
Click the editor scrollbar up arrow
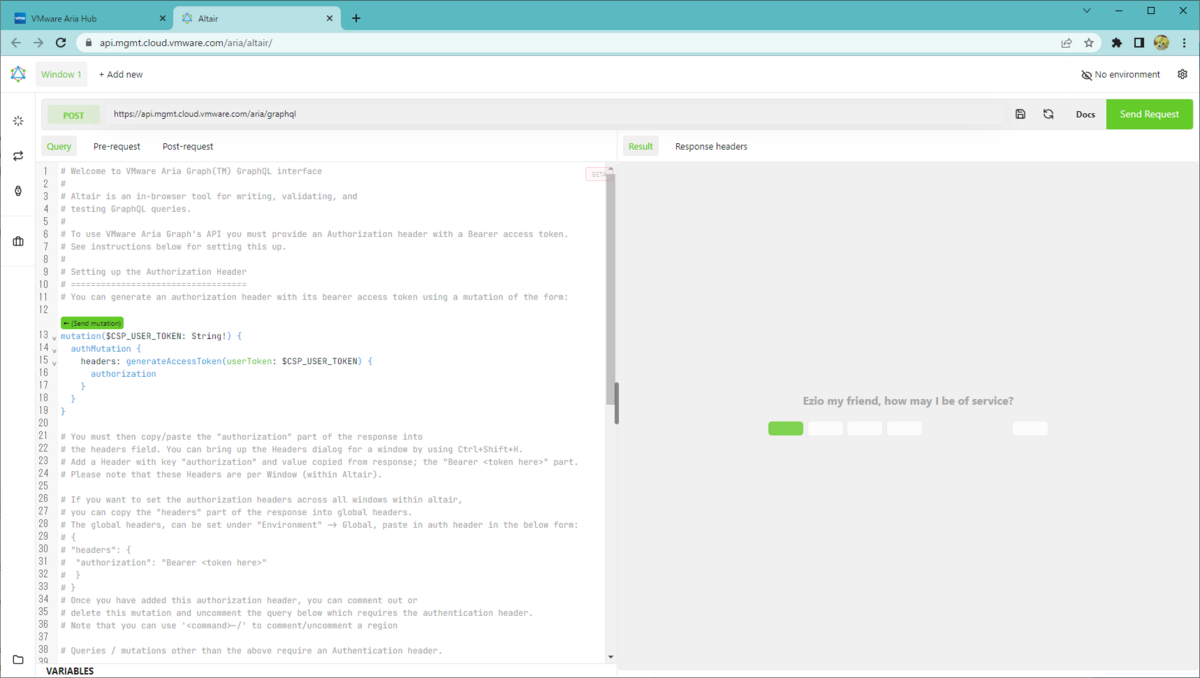point(611,169)
